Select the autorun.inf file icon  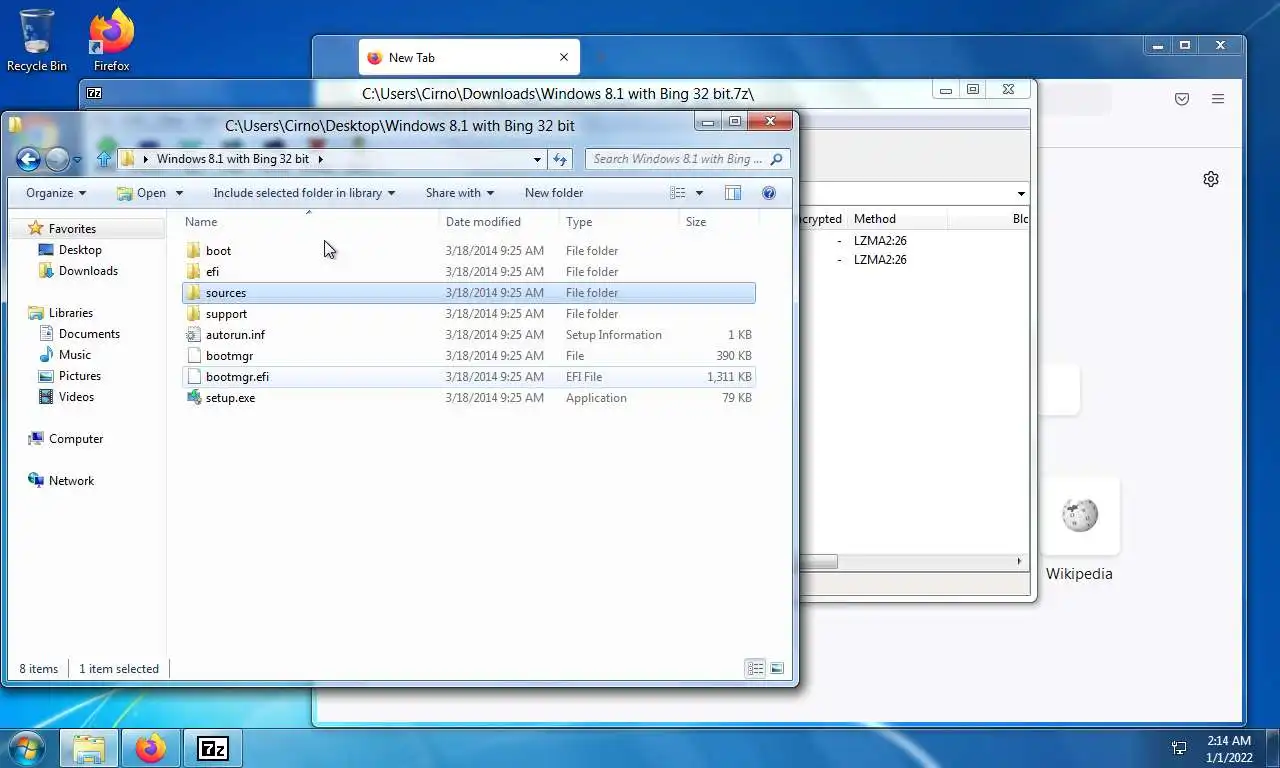[x=194, y=335]
